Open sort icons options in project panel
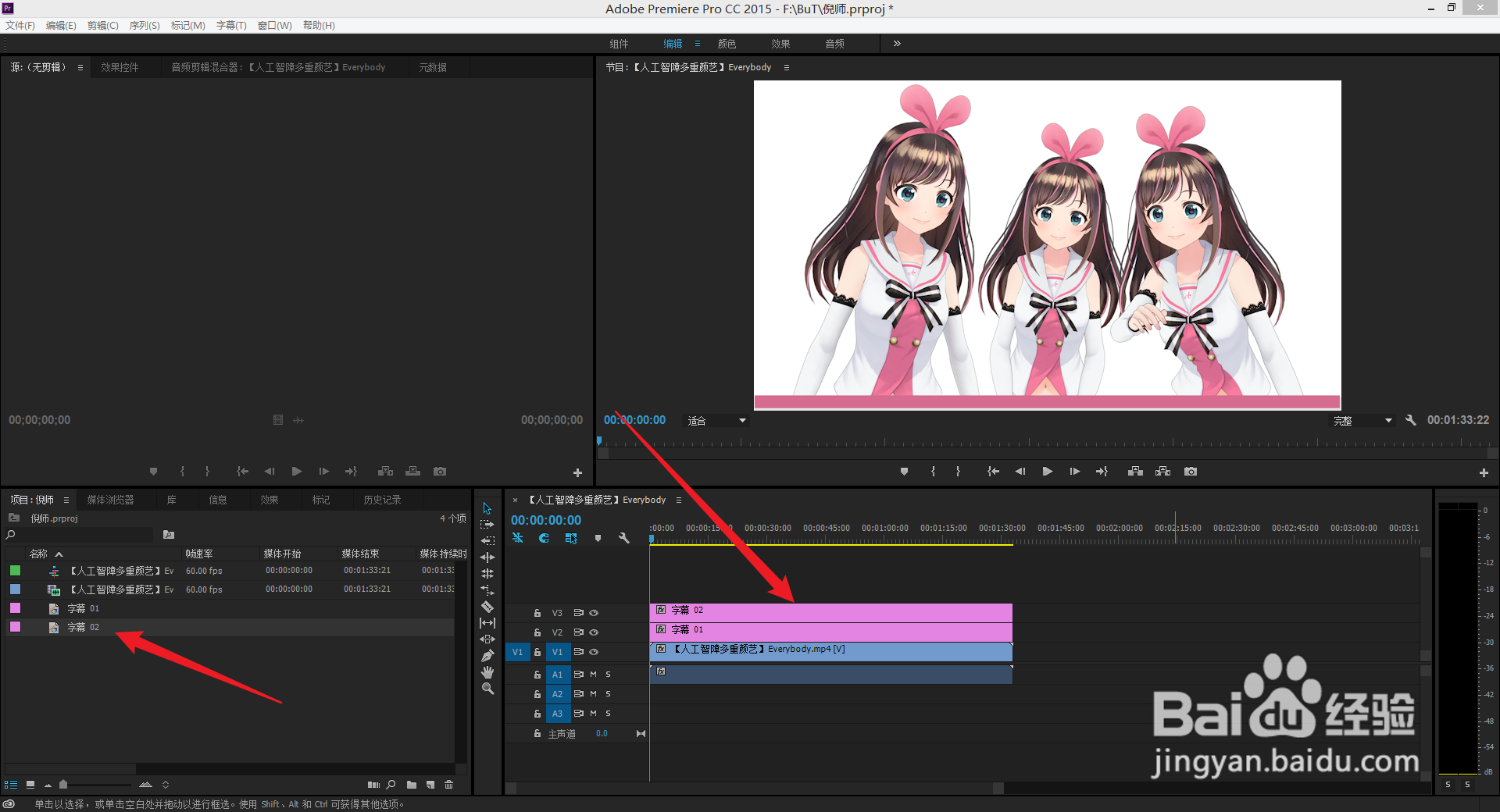 pos(166,785)
